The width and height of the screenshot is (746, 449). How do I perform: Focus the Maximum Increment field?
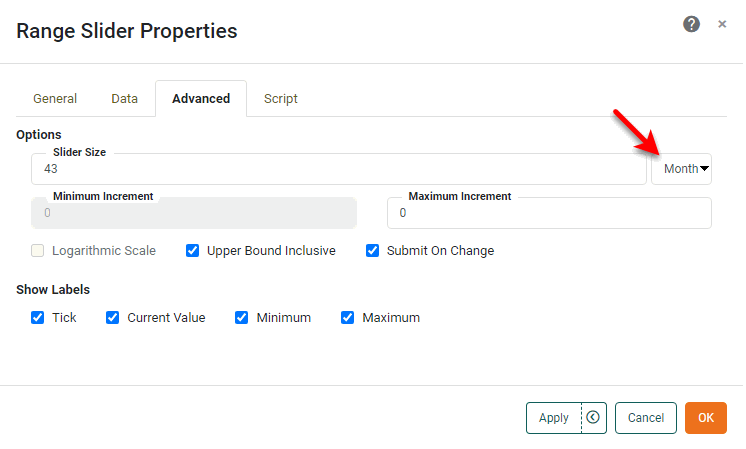click(x=548, y=213)
